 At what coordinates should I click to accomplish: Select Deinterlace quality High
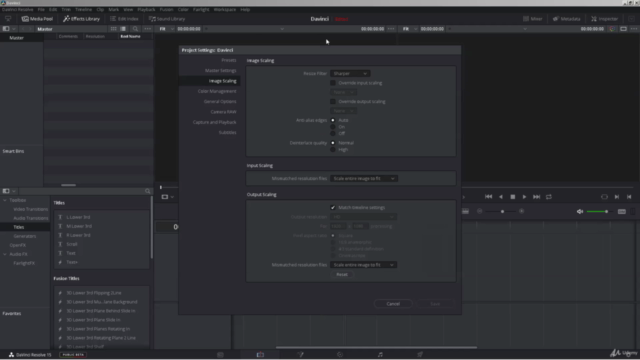click(333, 149)
